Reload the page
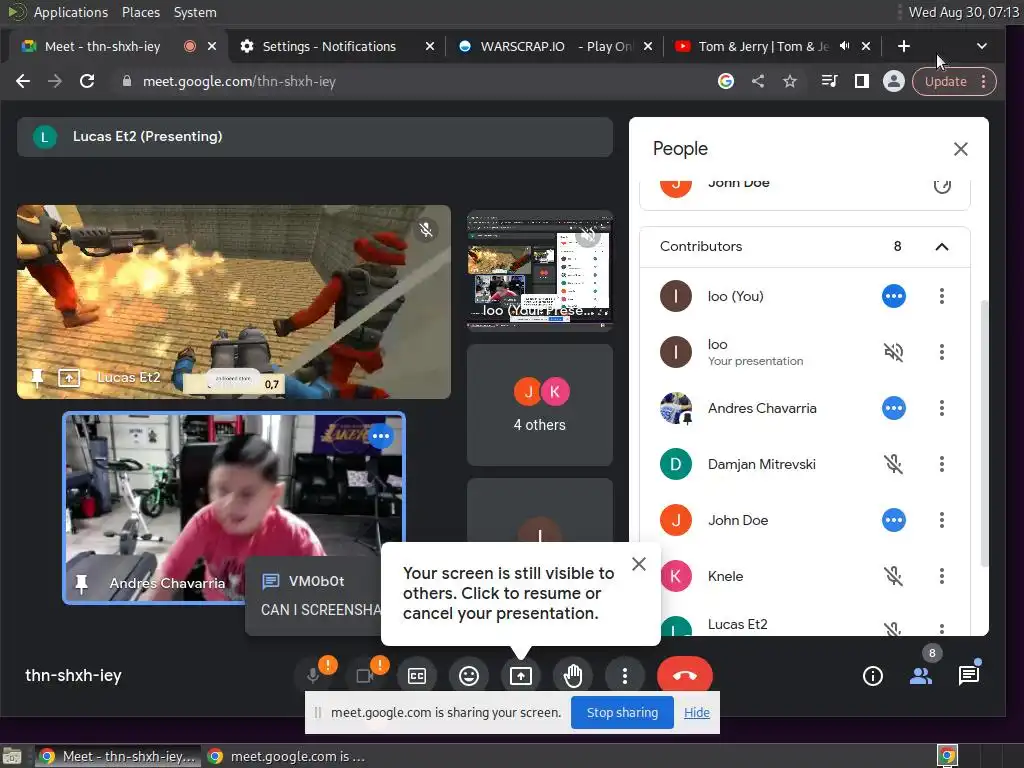Viewport: 1024px width, 768px height. click(x=87, y=81)
